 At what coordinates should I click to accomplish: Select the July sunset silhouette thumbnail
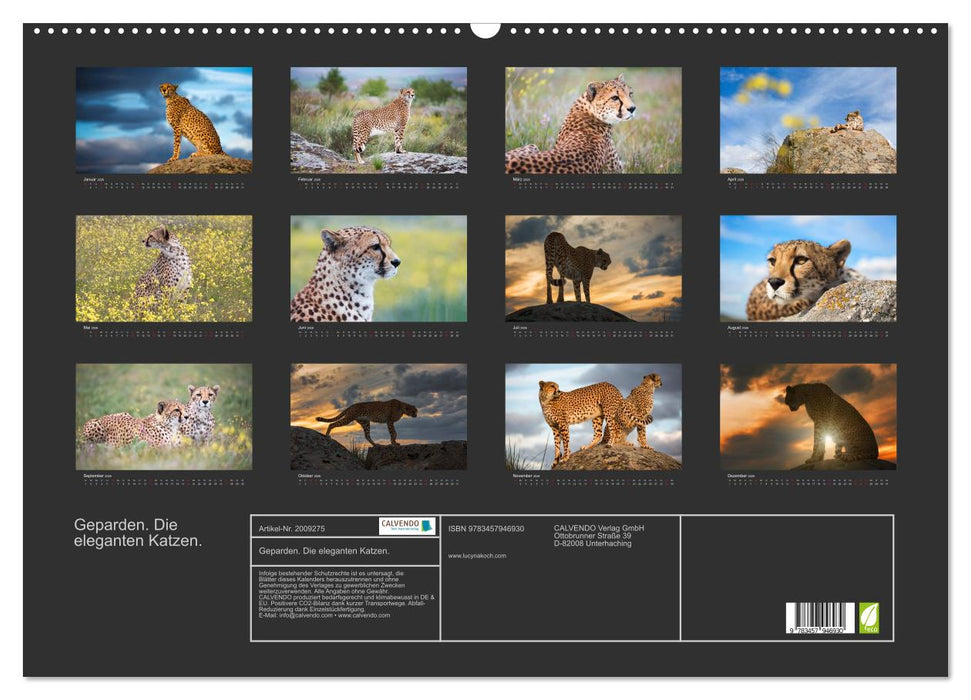(x=593, y=269)
